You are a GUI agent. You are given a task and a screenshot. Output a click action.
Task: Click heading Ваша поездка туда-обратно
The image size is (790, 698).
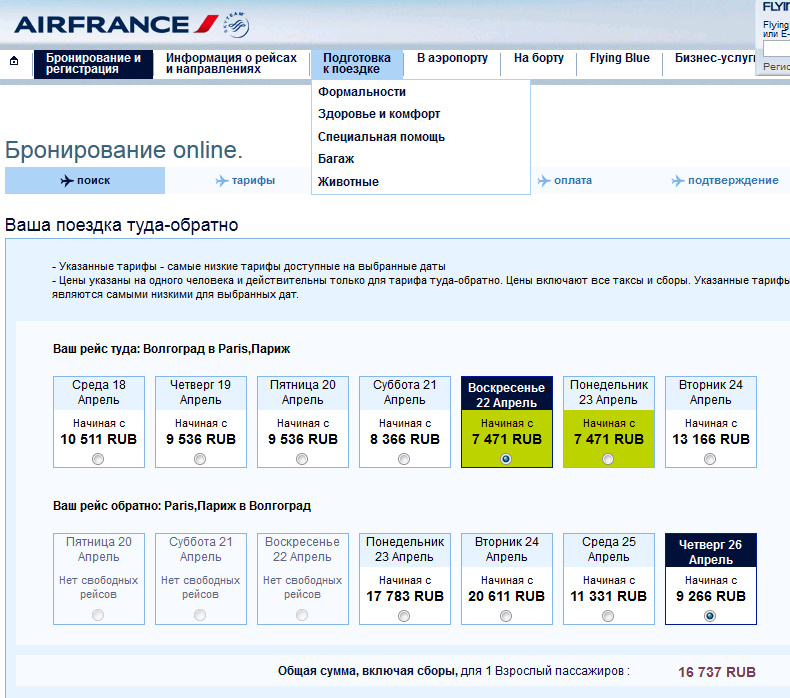tap(121, 225)
